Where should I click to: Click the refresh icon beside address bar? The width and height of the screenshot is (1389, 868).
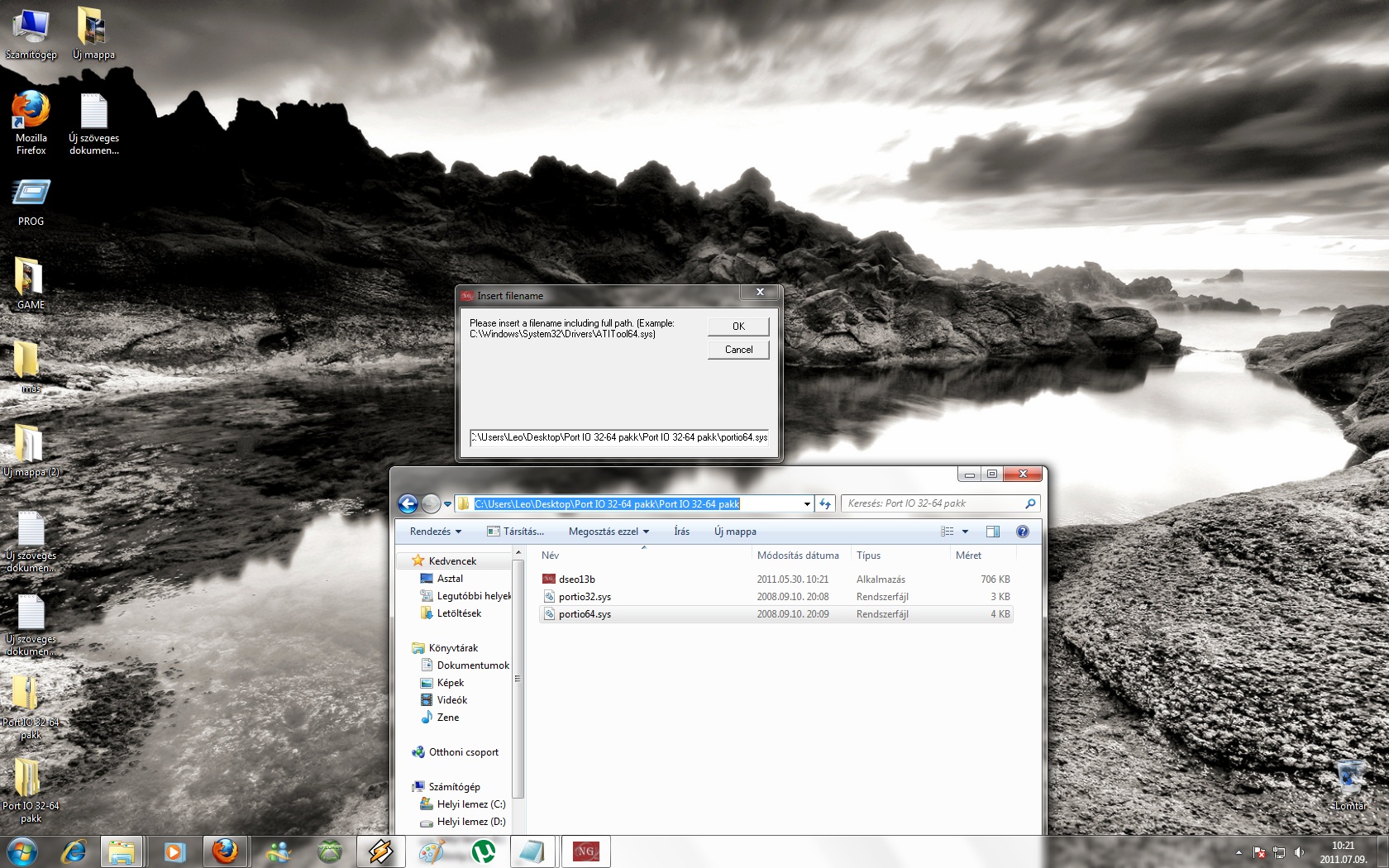825,503
